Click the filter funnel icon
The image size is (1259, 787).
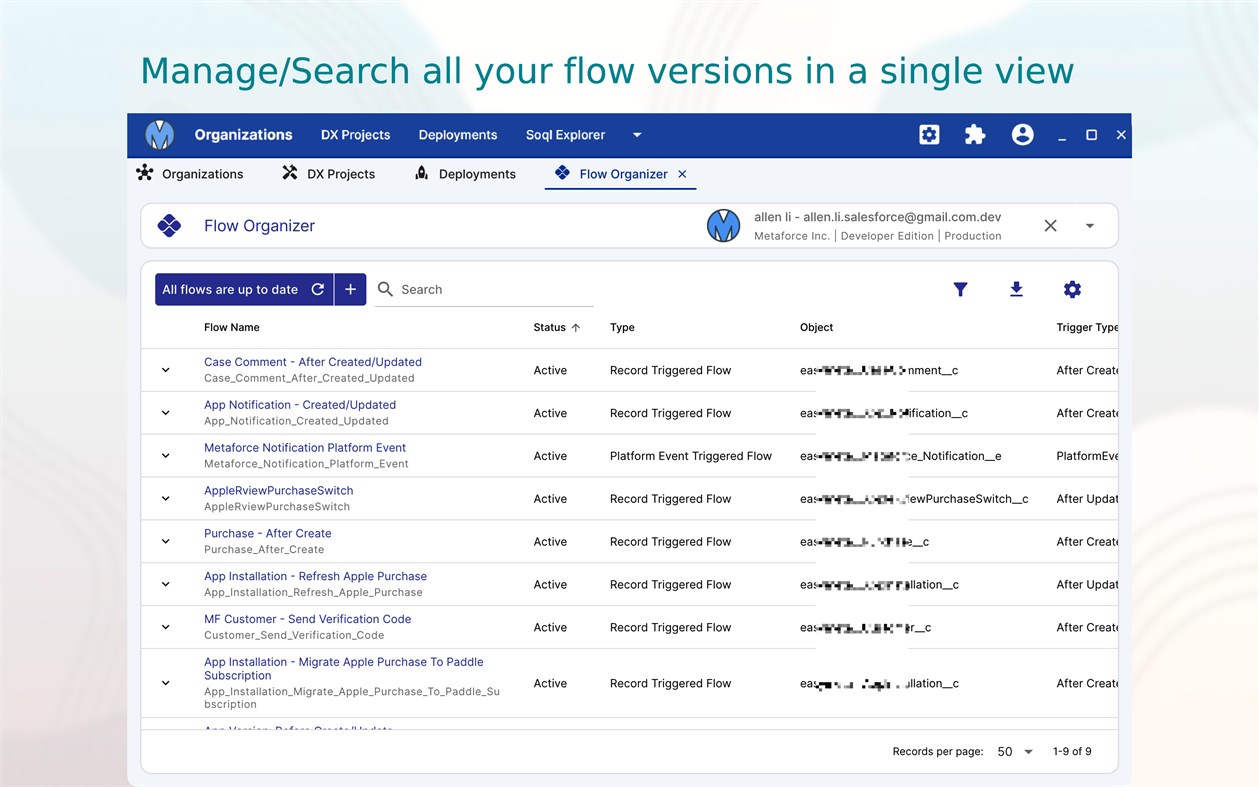(960, 290)
